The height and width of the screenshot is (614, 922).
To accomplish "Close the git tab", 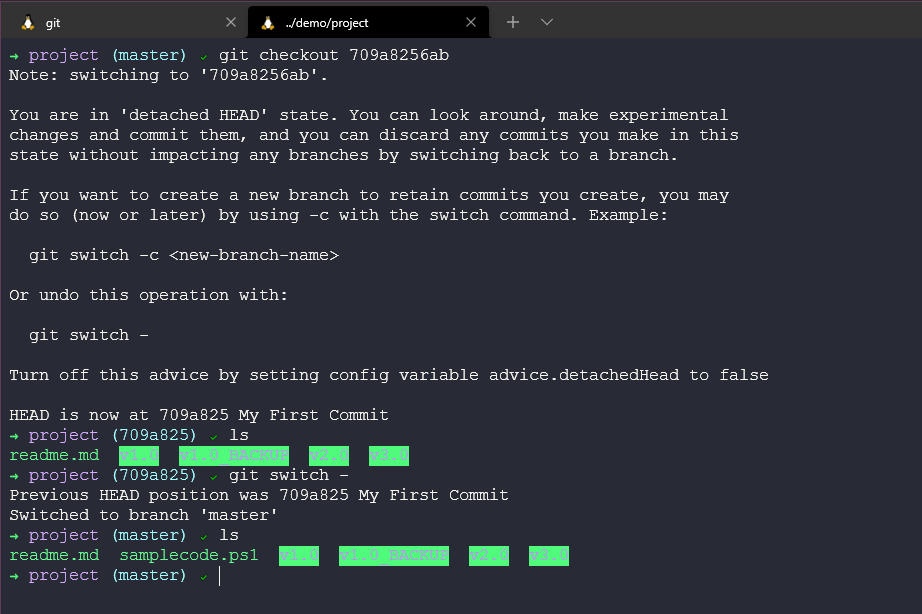I will pos(231,22).
